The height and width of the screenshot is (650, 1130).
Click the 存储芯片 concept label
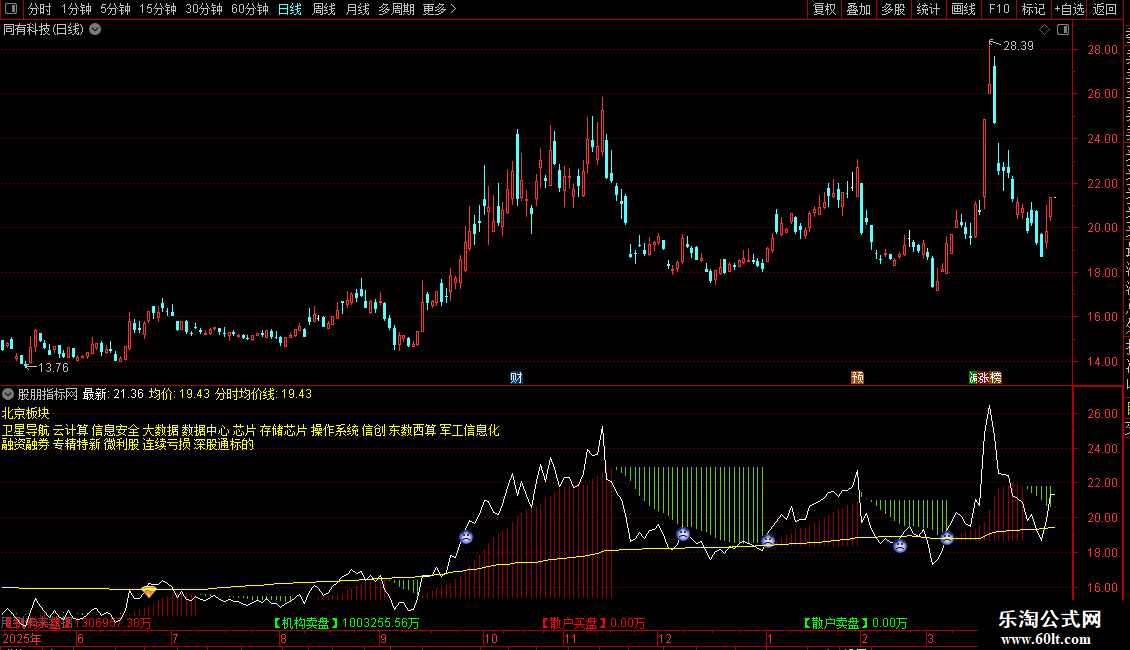tap(283, 430)
